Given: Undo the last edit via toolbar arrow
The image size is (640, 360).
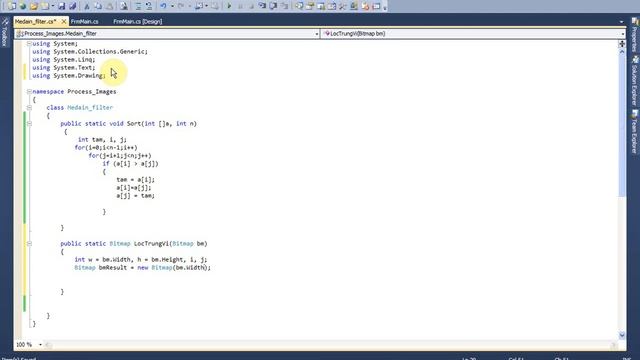Looking at the screenshot, I should (163, 6).
